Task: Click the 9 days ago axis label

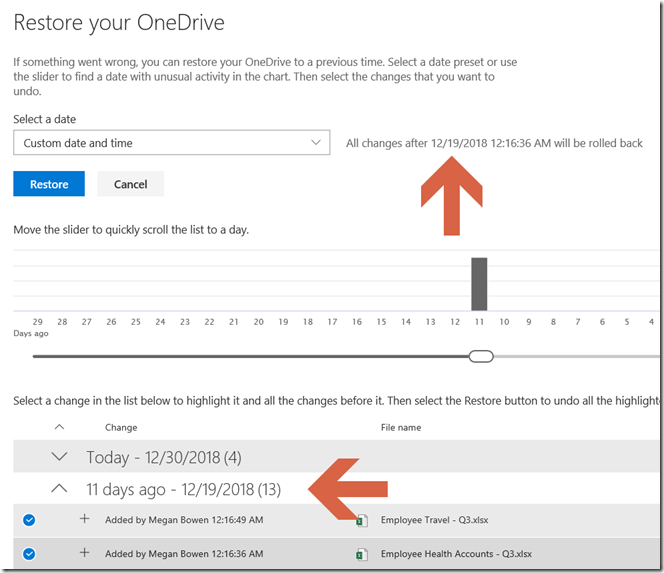Action: 528,322
